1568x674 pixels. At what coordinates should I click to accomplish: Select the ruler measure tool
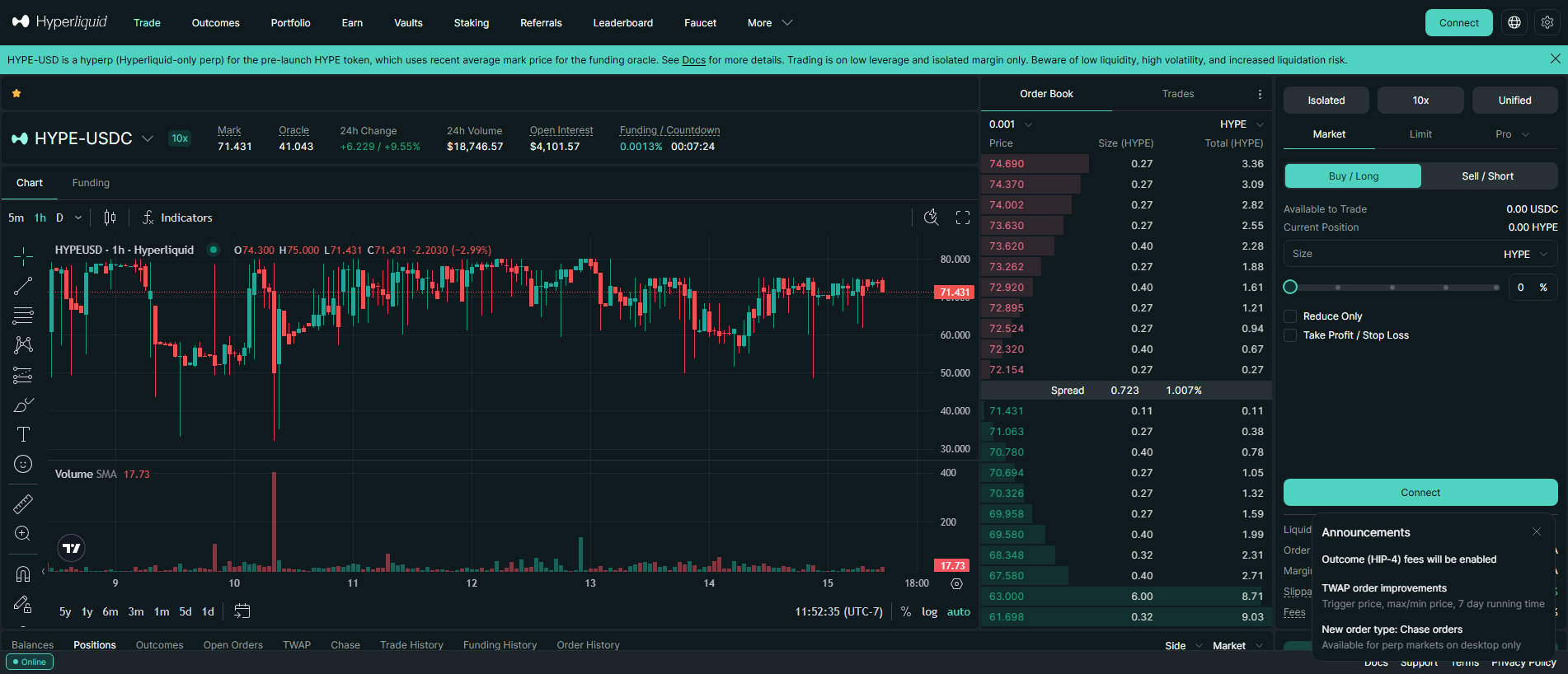(23, 503)
